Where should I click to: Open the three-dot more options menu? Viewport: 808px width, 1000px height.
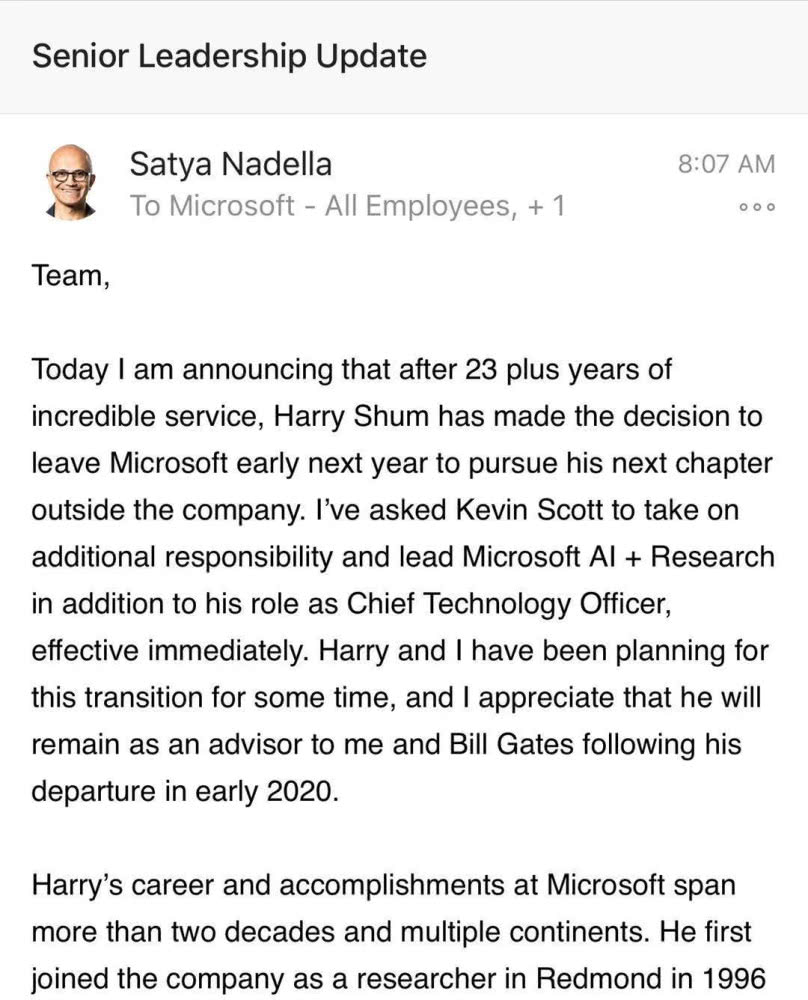[756, 206]
